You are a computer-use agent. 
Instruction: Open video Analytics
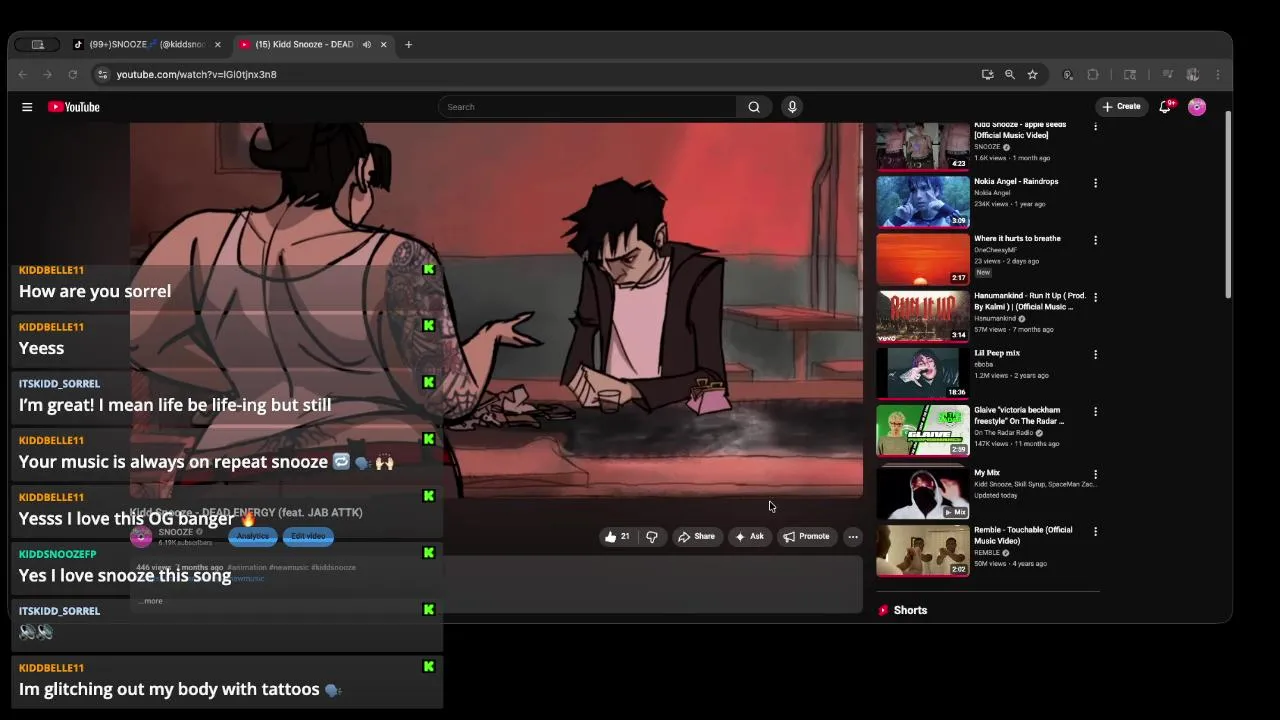[252, 537]
